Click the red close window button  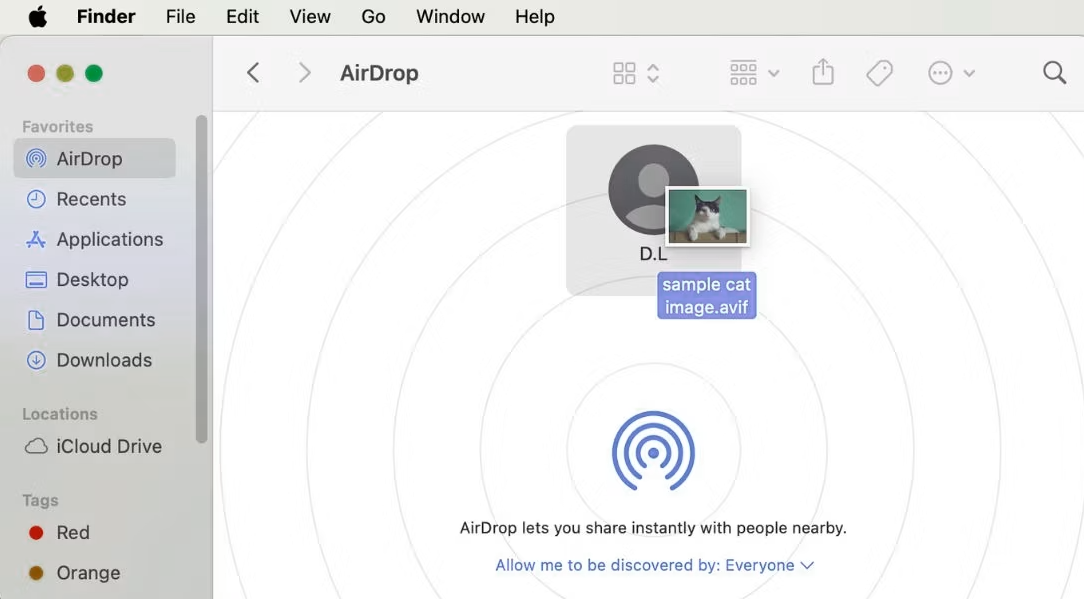[36, 73]
